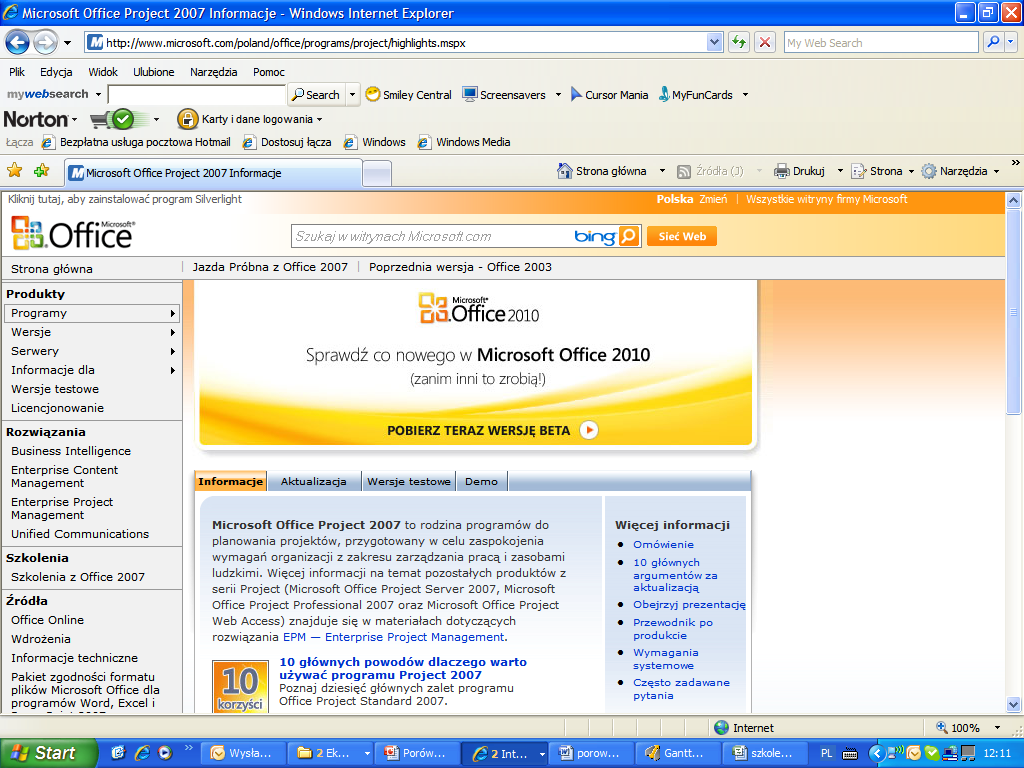The image size is (1024, 768).
Task: Click the mywebsearch toolbar text field
Action: coord(197,95)
